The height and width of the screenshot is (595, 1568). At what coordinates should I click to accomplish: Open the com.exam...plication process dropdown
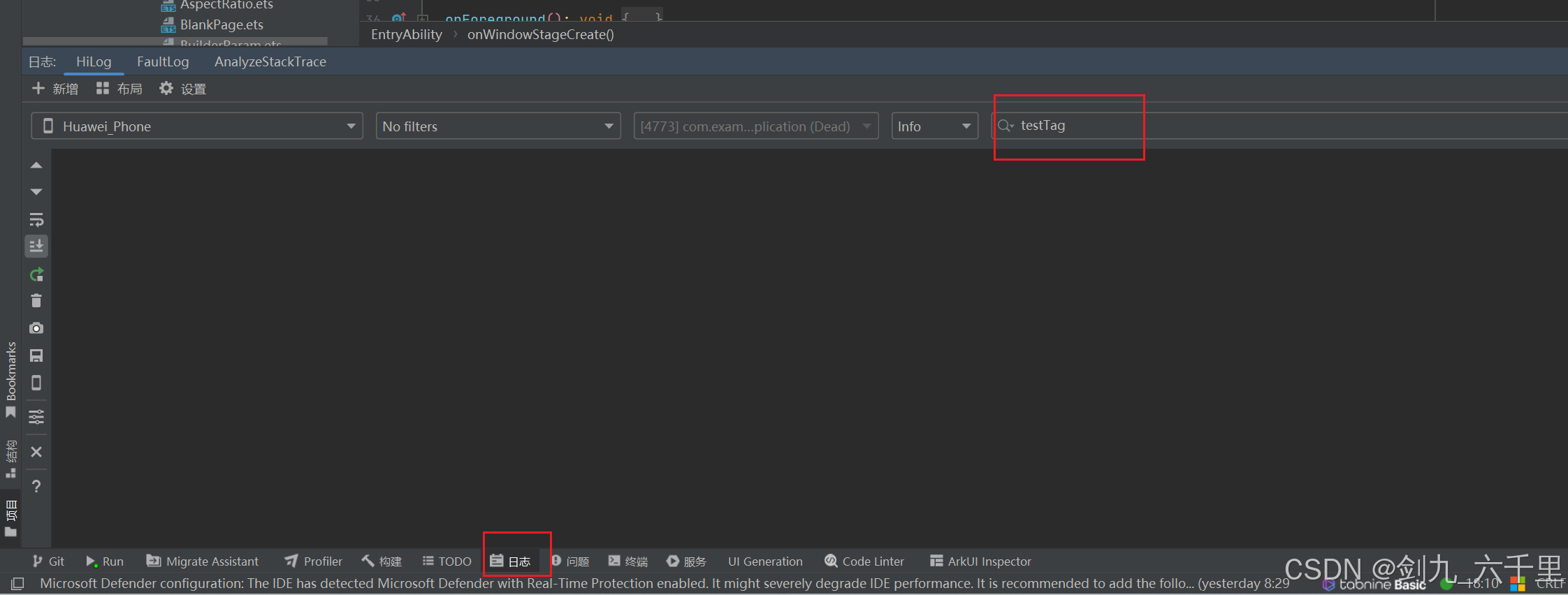[x=756, y=126]
